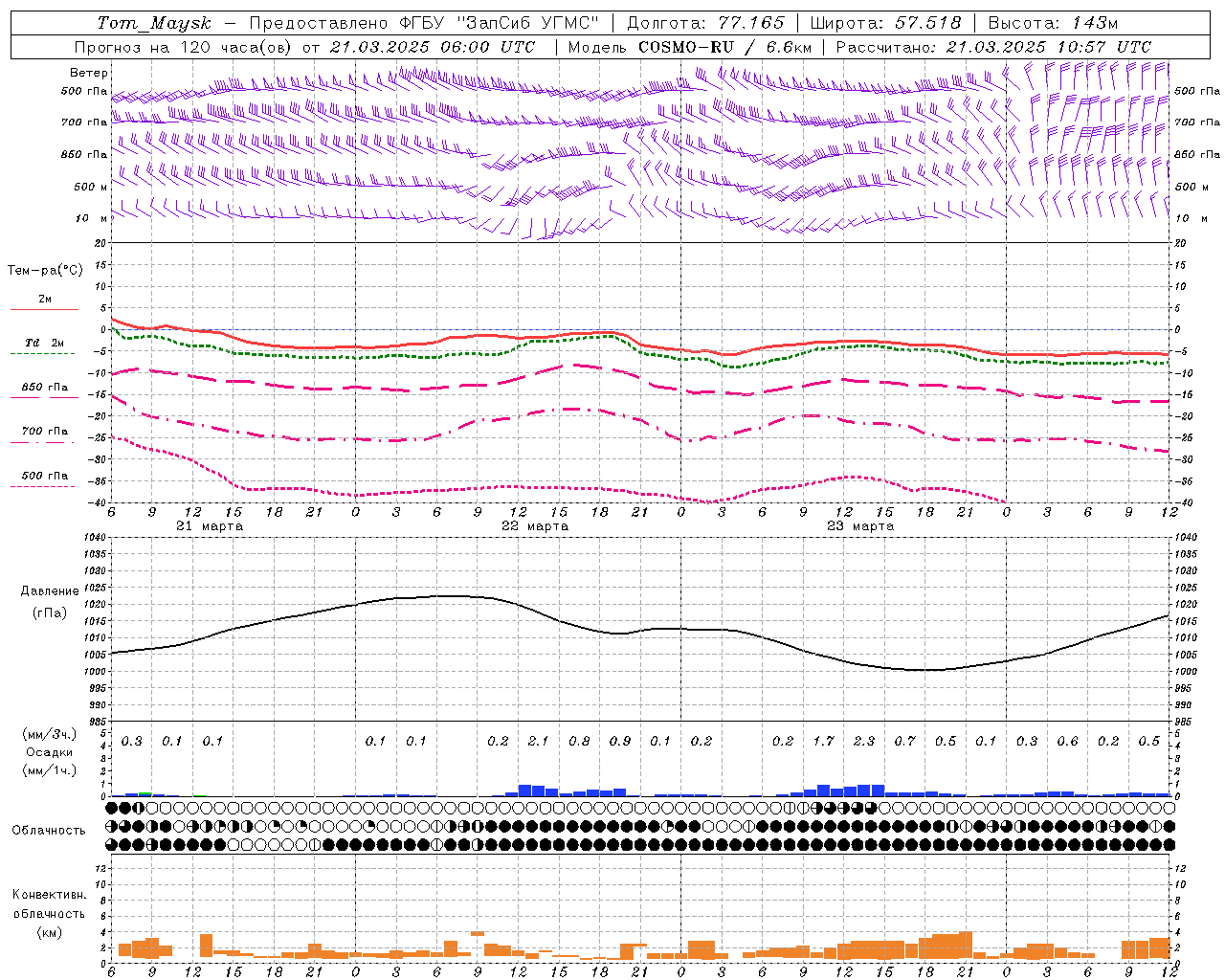Click "500 м" wind level on left side
Screen dimensions: 1225x980
[x=91, y=188]
